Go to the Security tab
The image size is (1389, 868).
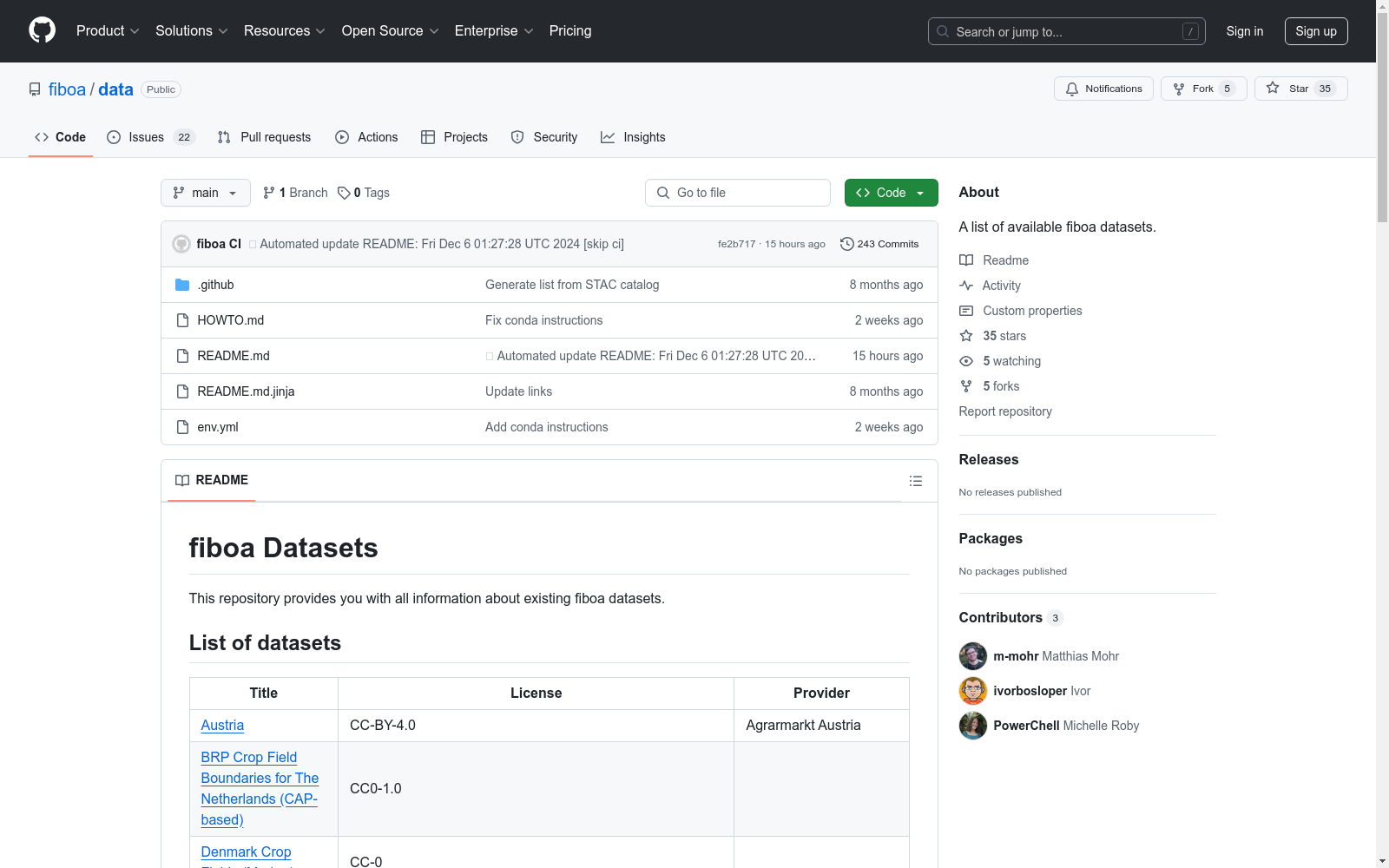544,137
